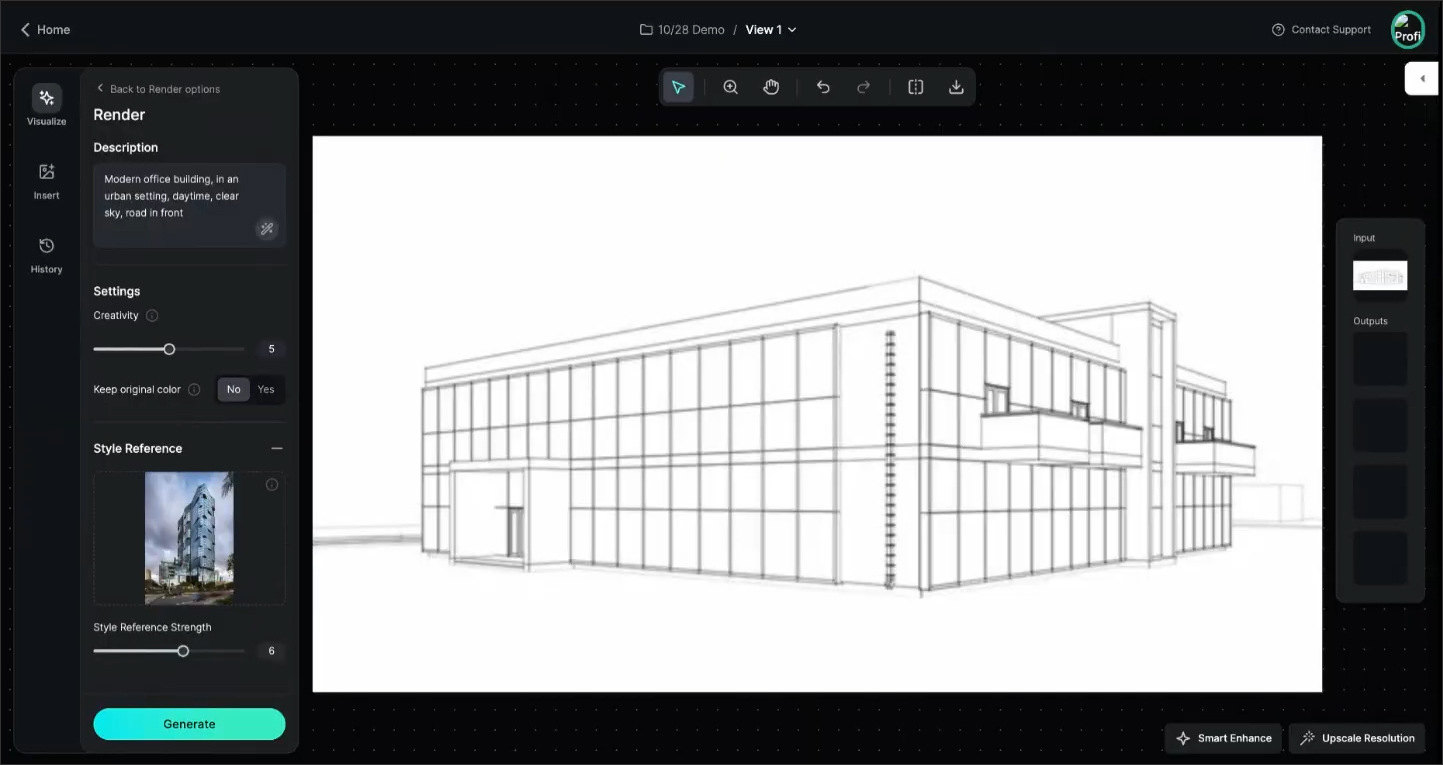Click the second Outputs slot
1443x765 pixels.
click(x=1380, y=425)
